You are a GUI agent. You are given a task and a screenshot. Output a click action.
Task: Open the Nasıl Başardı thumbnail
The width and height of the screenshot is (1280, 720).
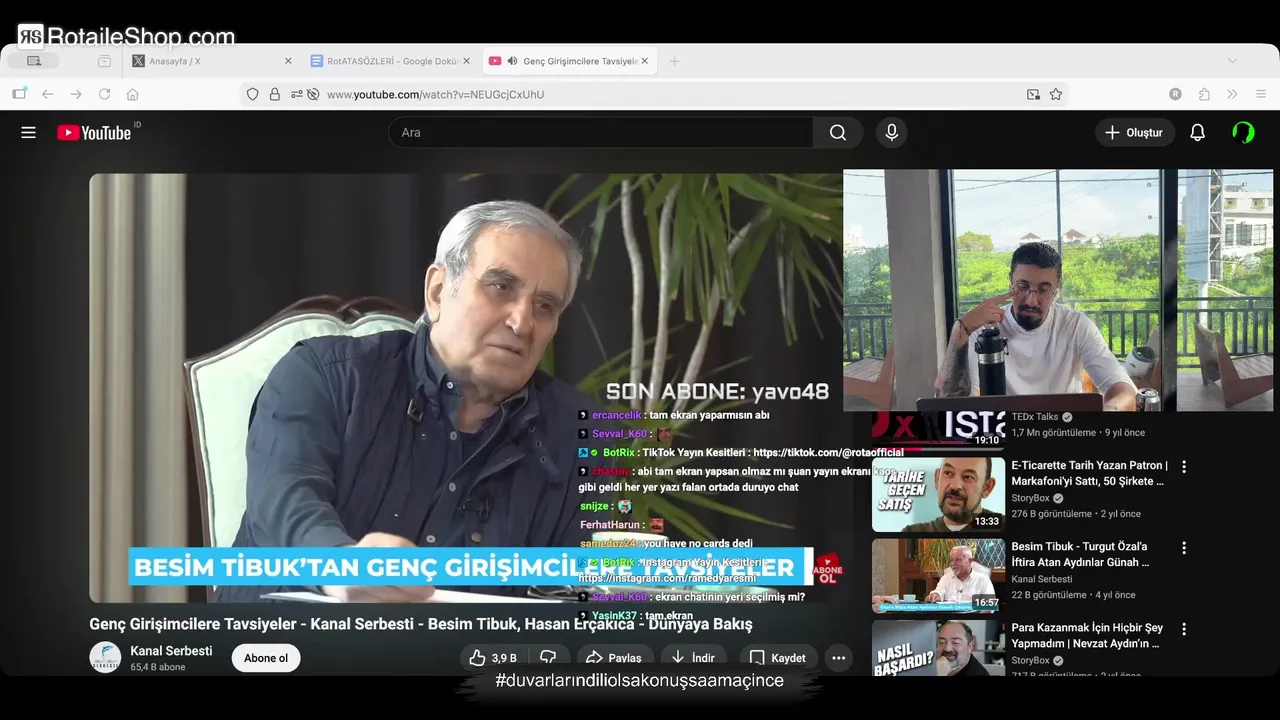click(938, 649)
